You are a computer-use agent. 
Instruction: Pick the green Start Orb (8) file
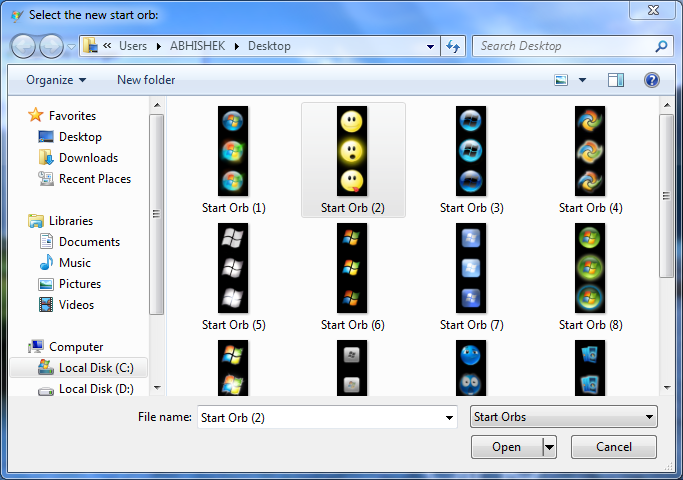pyautogui.click(x=590, y=268)
